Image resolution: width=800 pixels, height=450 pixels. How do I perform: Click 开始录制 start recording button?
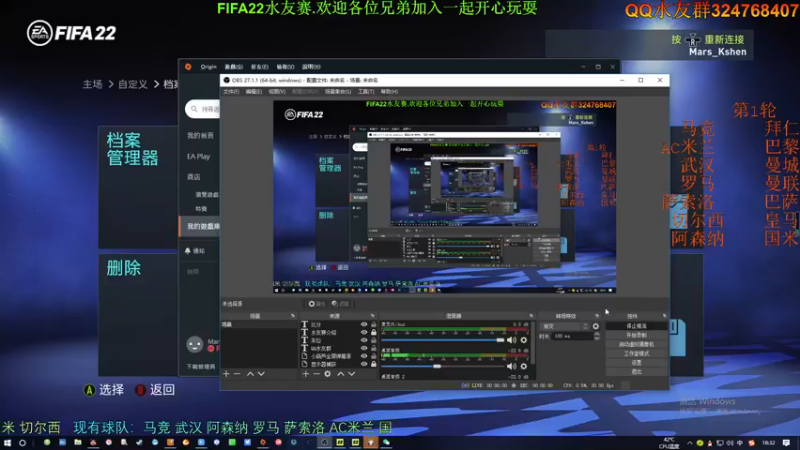(636, 335)
